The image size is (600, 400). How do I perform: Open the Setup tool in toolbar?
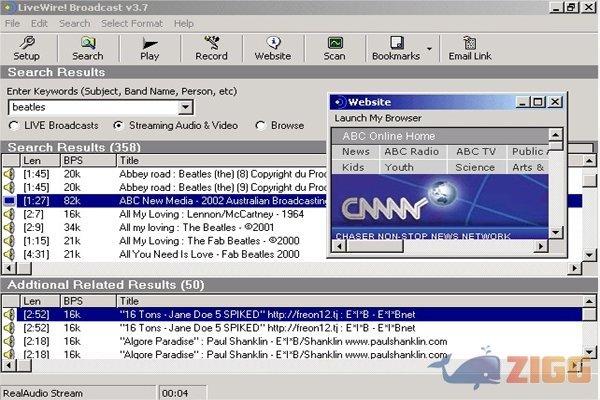(27, 48)
